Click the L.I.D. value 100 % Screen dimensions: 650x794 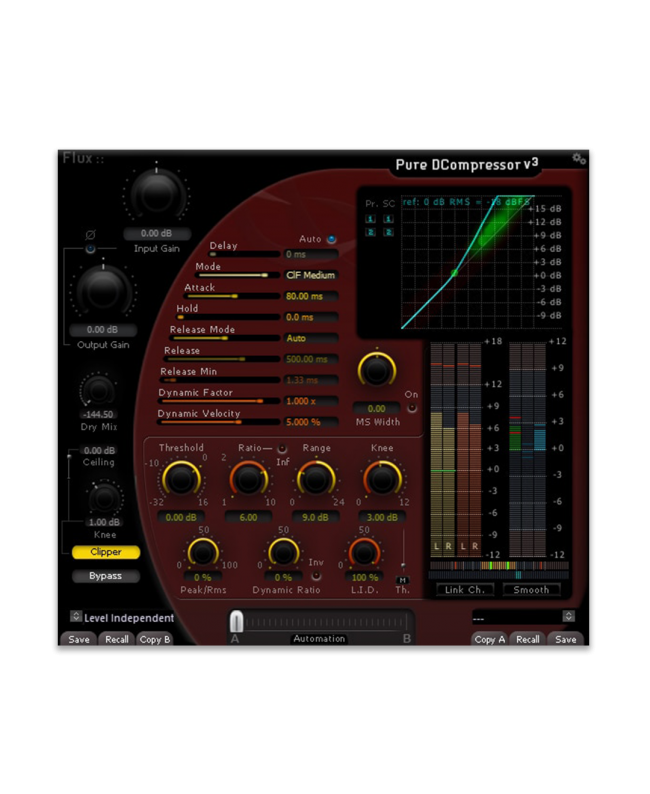[364, 577]
